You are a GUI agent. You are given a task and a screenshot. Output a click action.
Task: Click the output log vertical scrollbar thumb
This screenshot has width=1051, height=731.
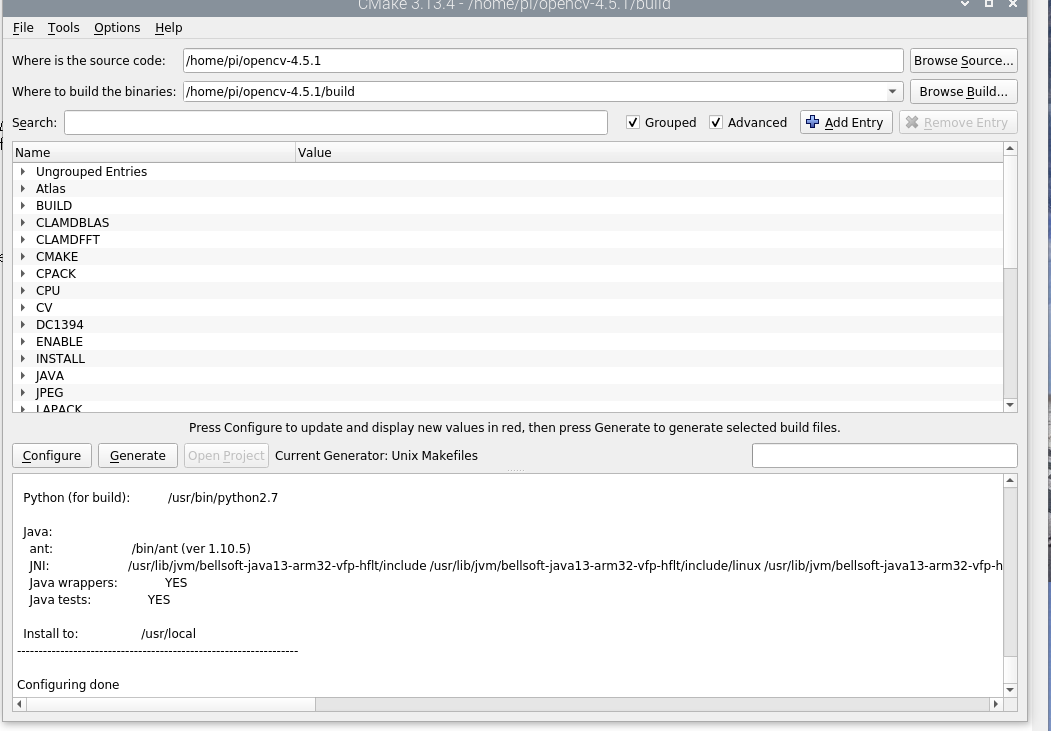pos(1010,669)
